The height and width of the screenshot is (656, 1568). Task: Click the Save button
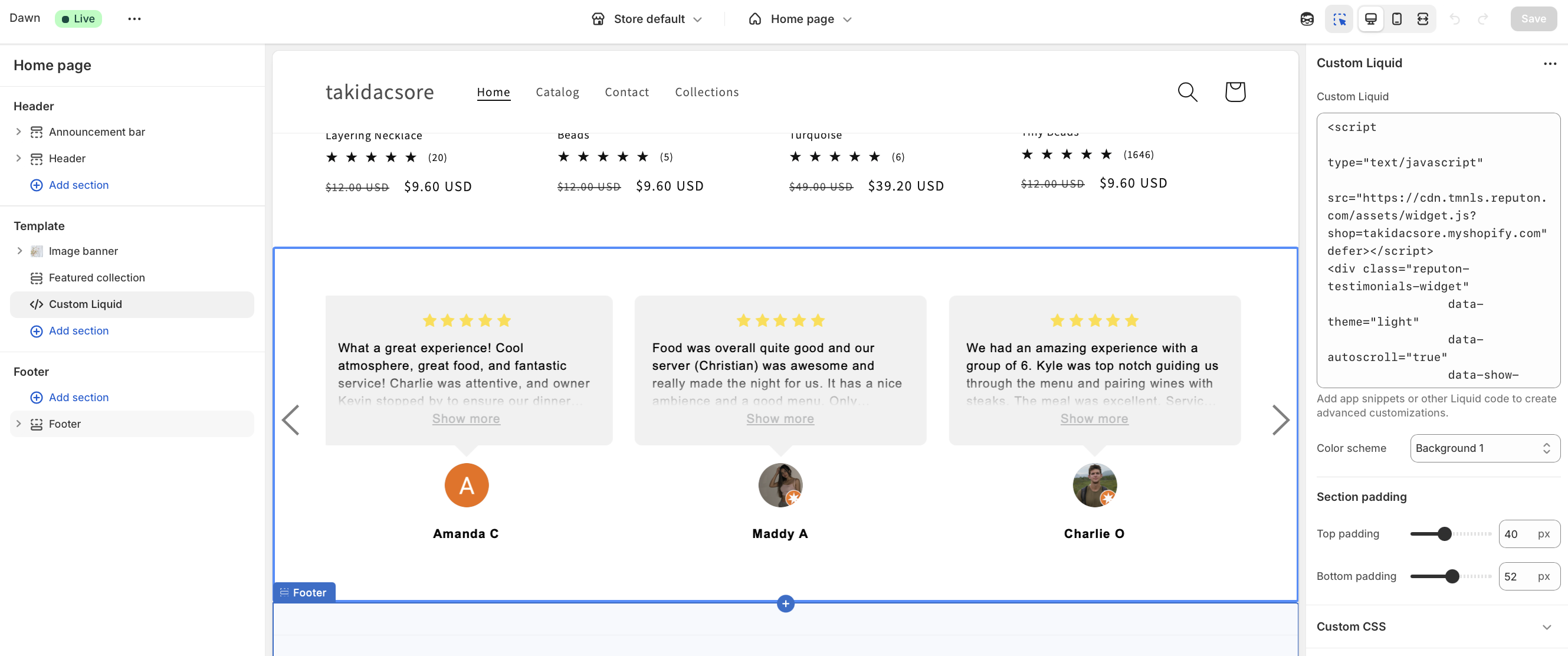[x=1533, y=19]
